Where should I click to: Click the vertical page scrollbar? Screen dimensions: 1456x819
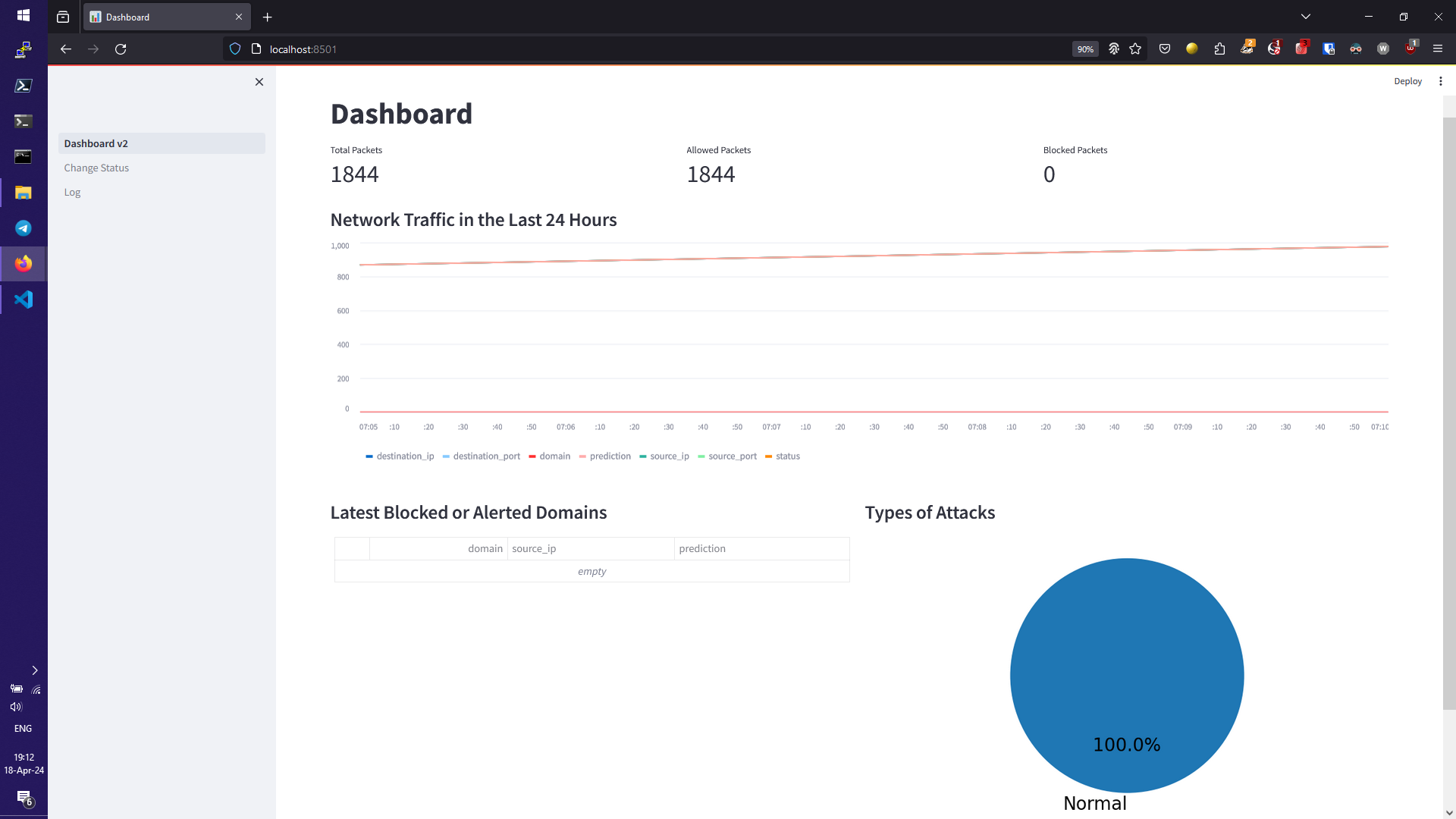[x=1449, y=413]
